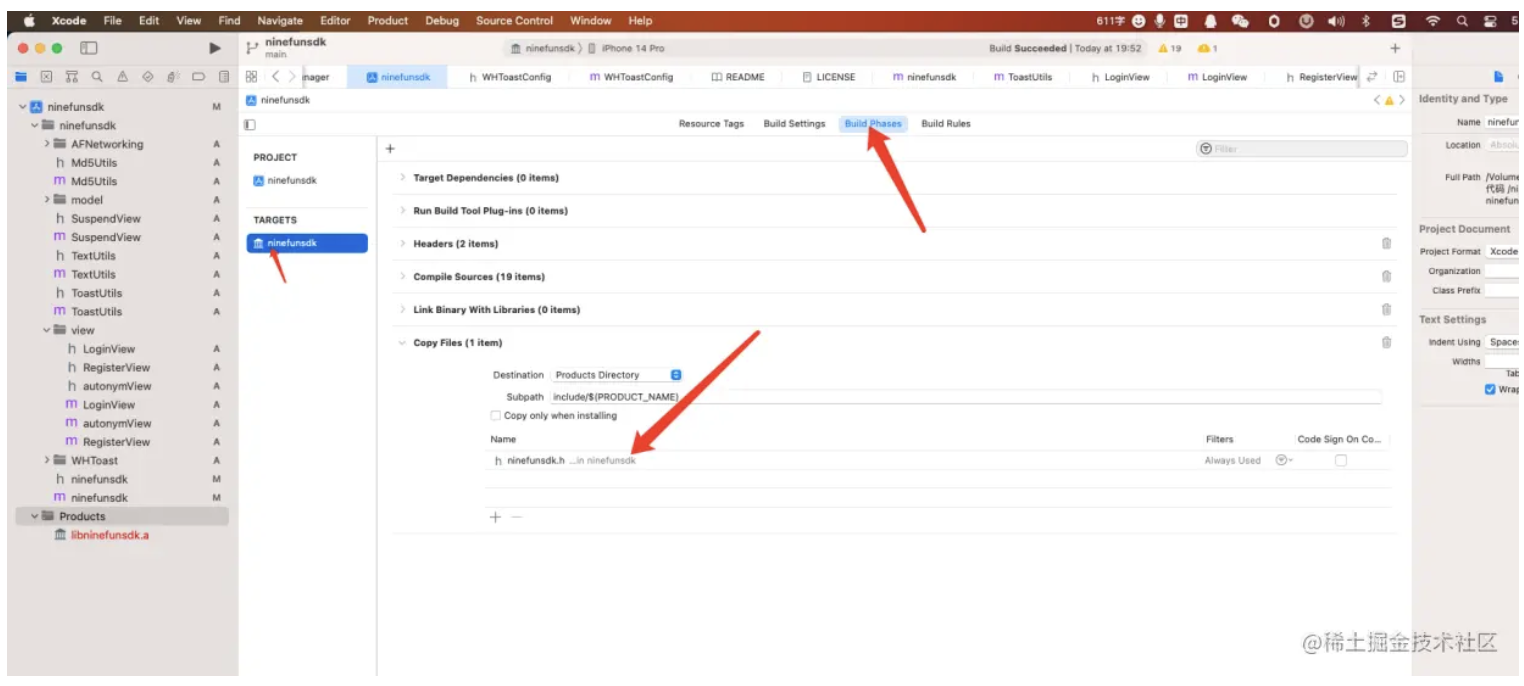The image size is (1524, 686).
Task: Open the Filters dropdown for ninefunsdk.h
Action: (1283, 460)
